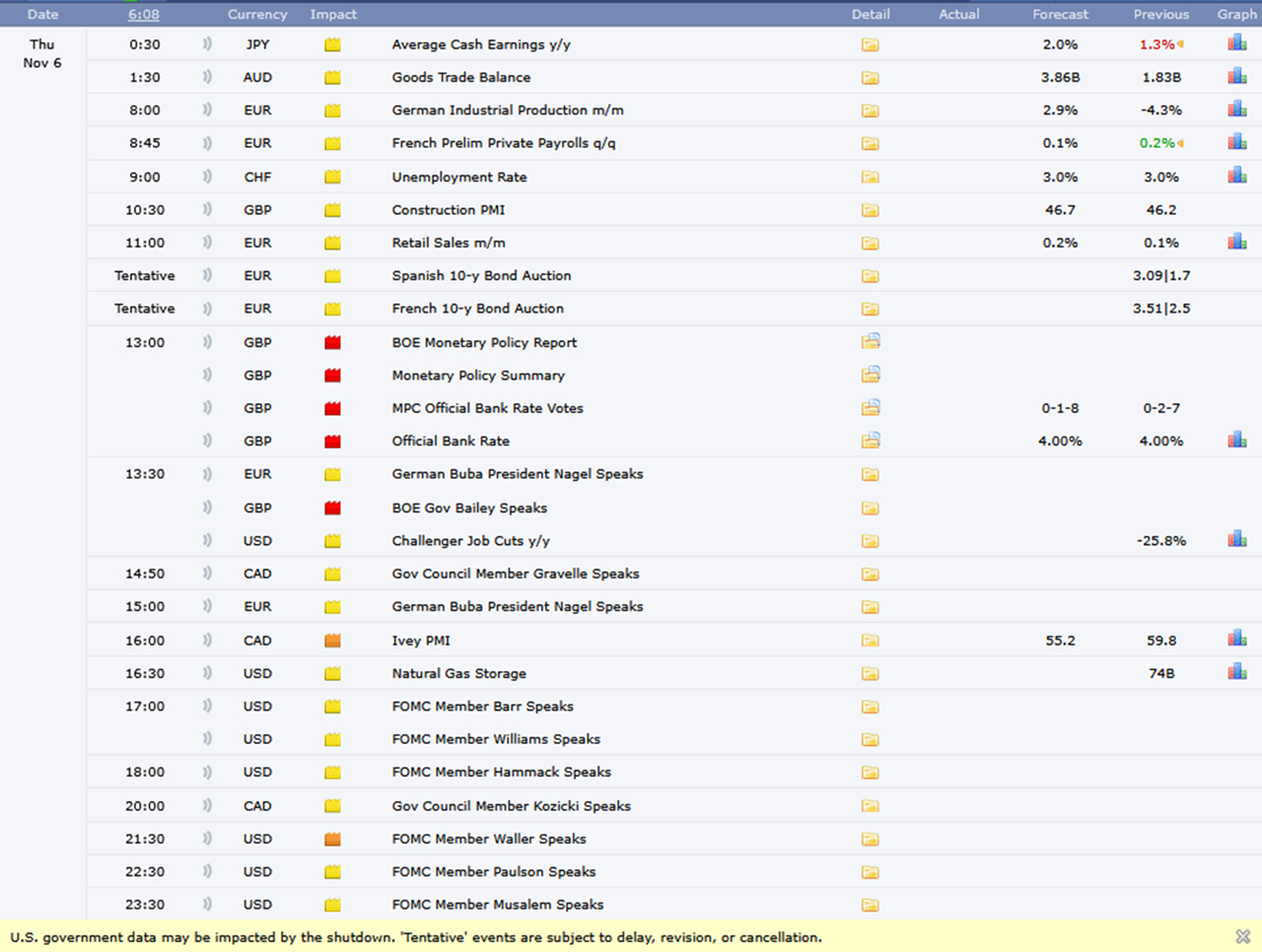Toggle the alert speaker for Unemployment Rate
The height and width of the screenshot is (952, 1262).
[206, 176]
